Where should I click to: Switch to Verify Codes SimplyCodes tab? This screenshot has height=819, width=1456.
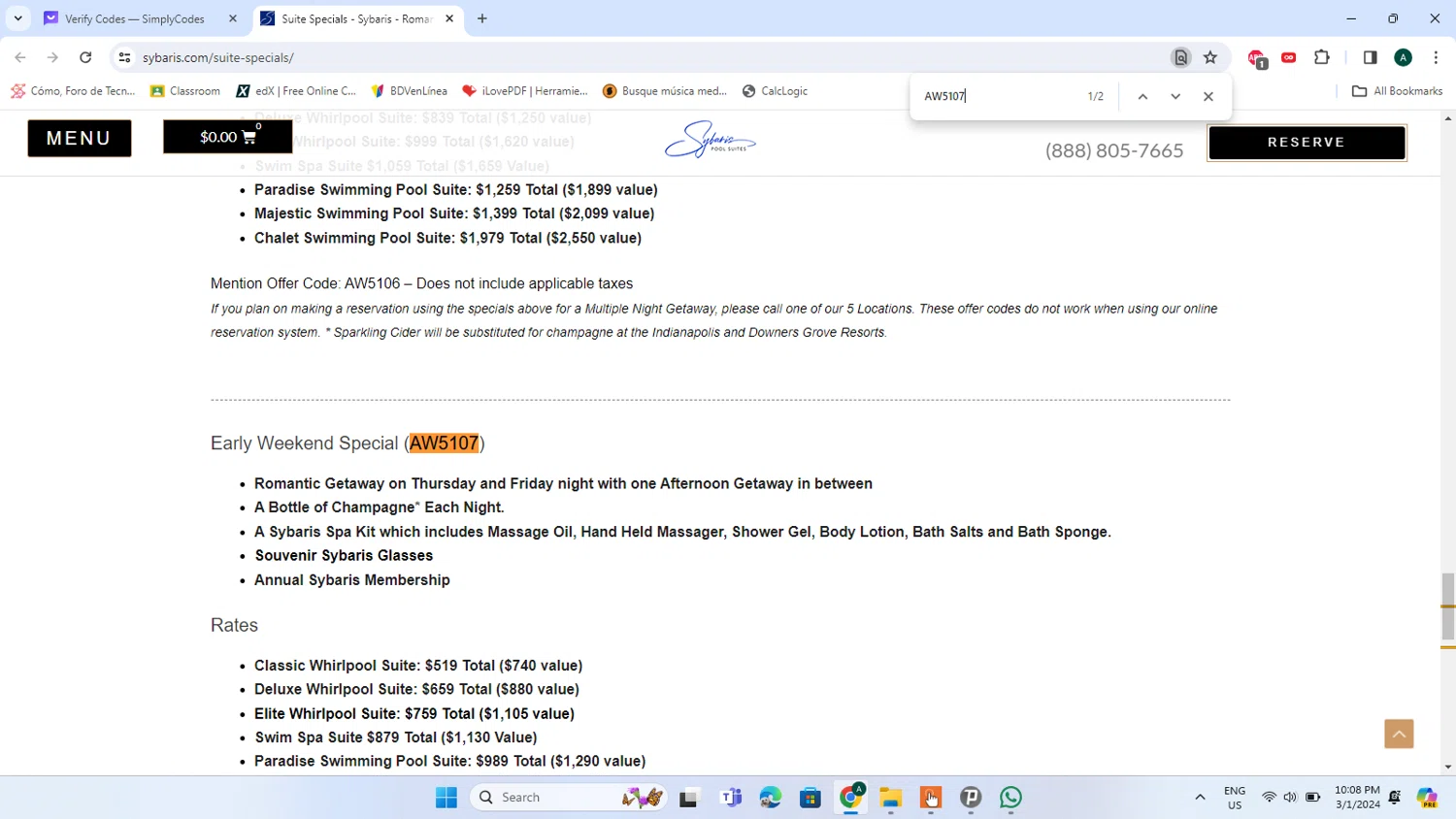(x=134, y=18)
